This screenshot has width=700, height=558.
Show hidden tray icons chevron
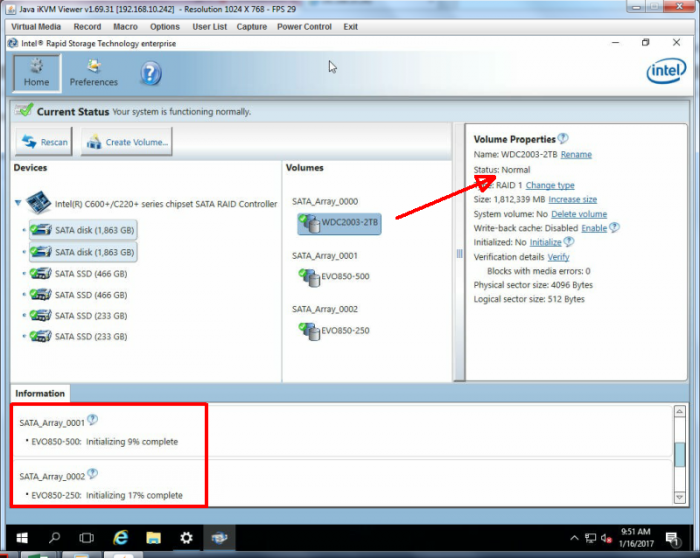click(574, 538)
